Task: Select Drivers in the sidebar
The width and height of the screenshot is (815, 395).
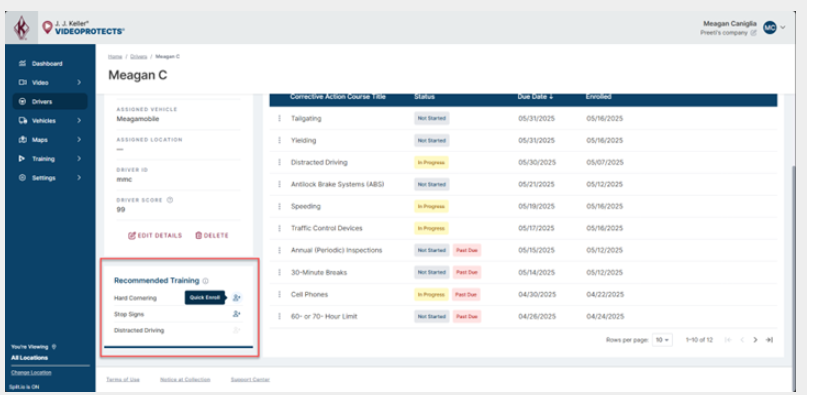Action: point(50,101)
